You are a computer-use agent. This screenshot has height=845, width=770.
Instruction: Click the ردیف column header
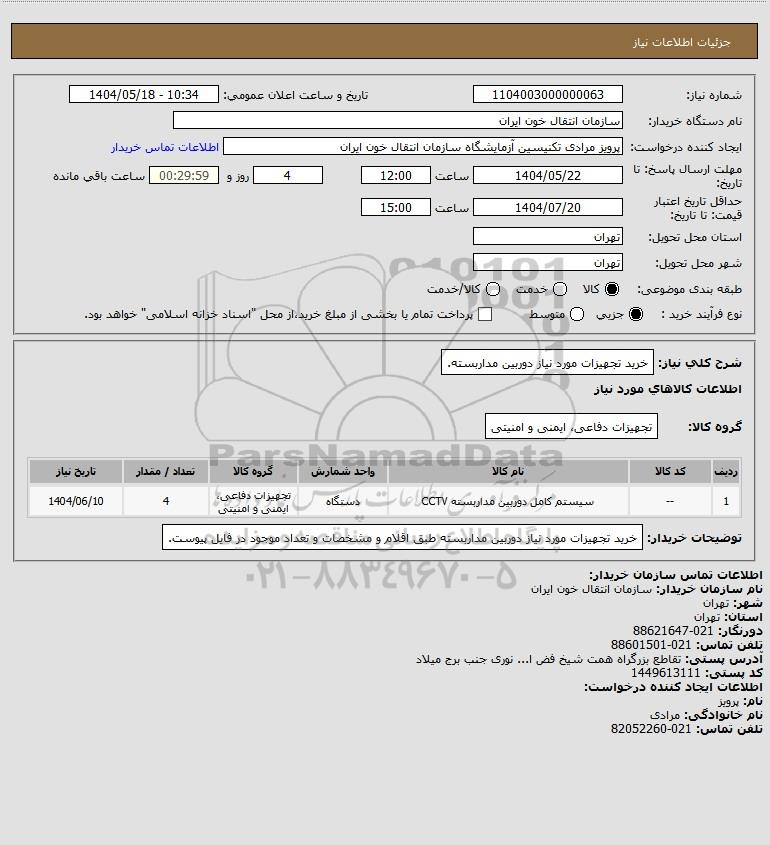(x=726, y=472)
